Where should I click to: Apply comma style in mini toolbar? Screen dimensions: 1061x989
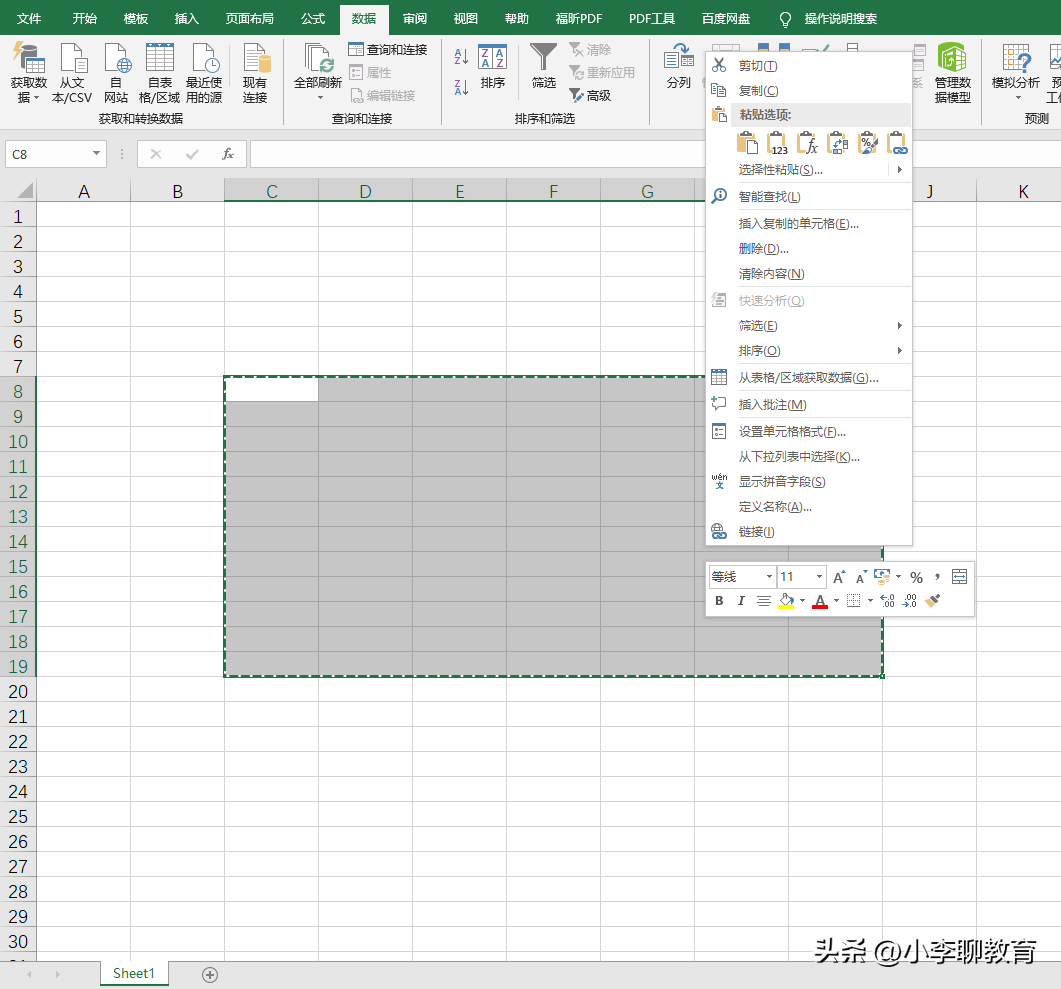(x=937, y=577)
